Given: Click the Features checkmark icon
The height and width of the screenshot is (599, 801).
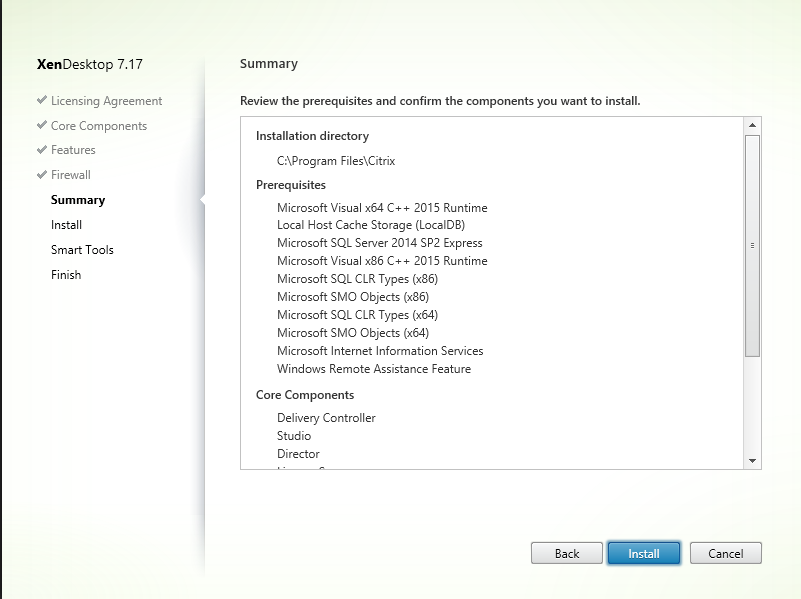Looking at the screenshot, I should pos(42,150).
